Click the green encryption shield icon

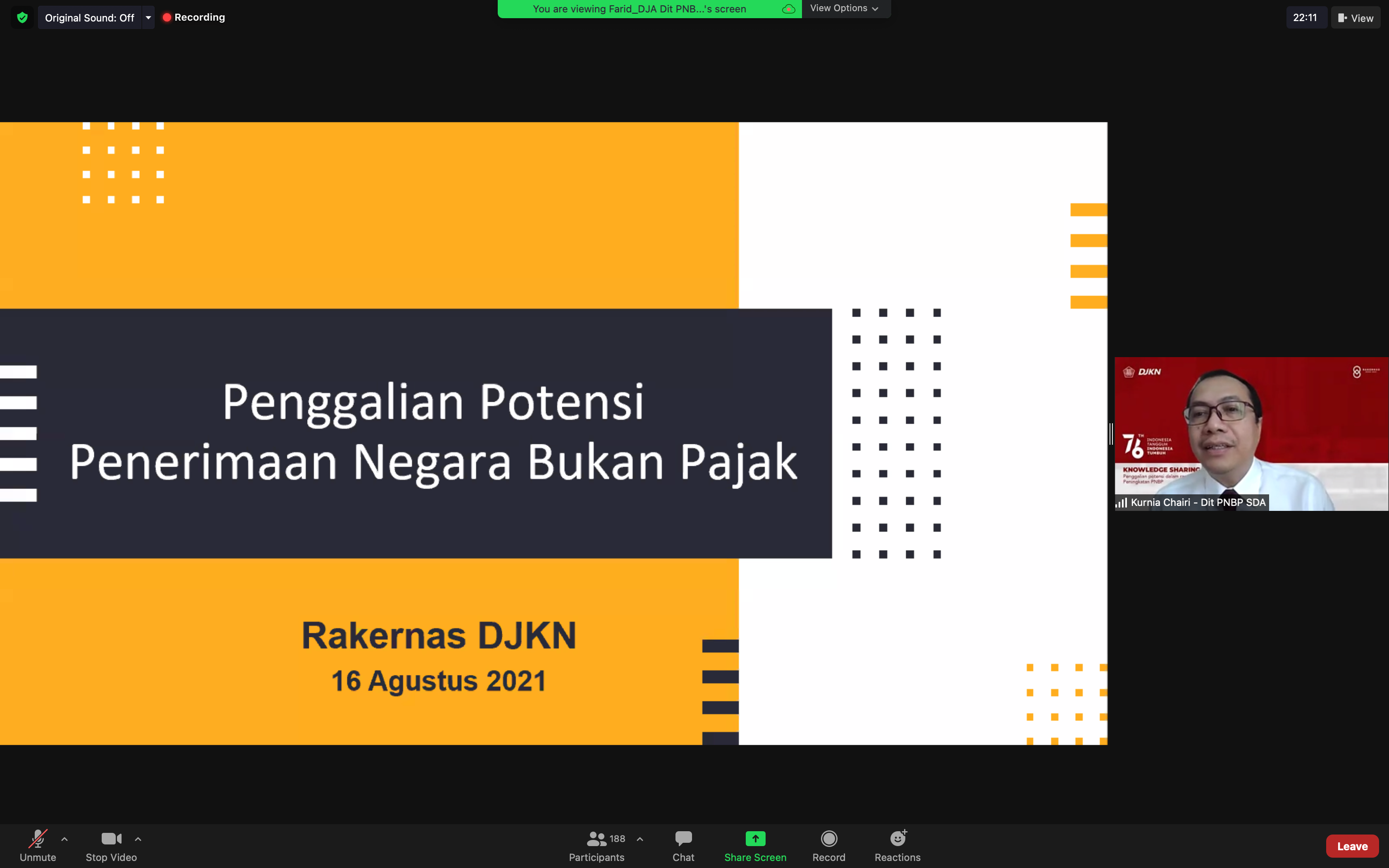pos(22,17)
